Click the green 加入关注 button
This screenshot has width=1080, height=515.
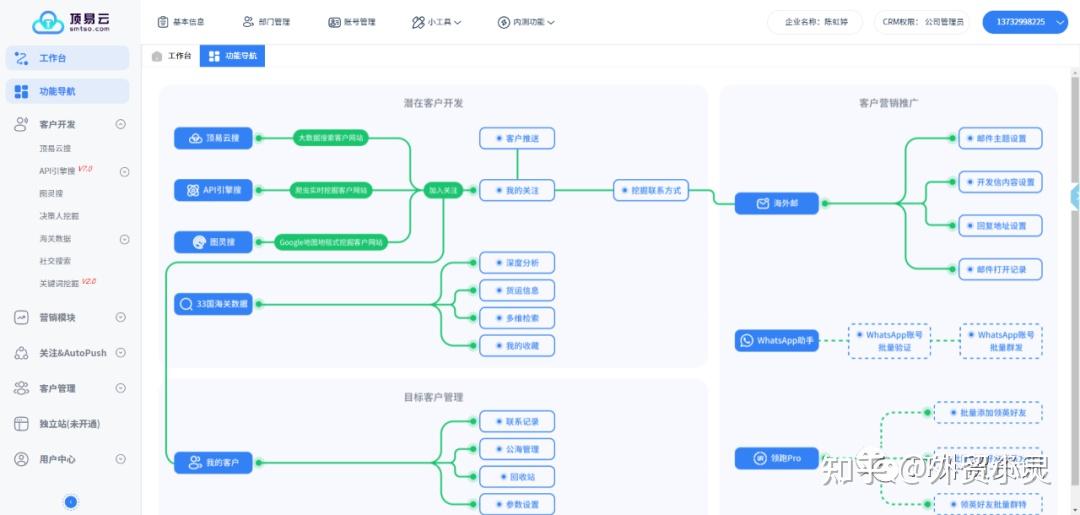point(443,190)
